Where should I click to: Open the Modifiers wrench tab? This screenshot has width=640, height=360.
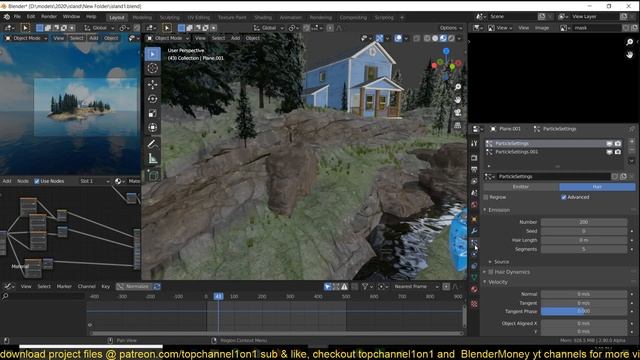tap(474, 231)
